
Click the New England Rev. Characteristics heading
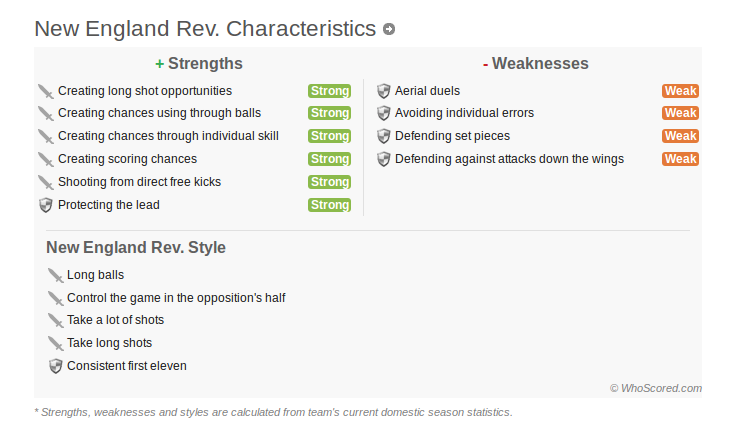(205, 29)
